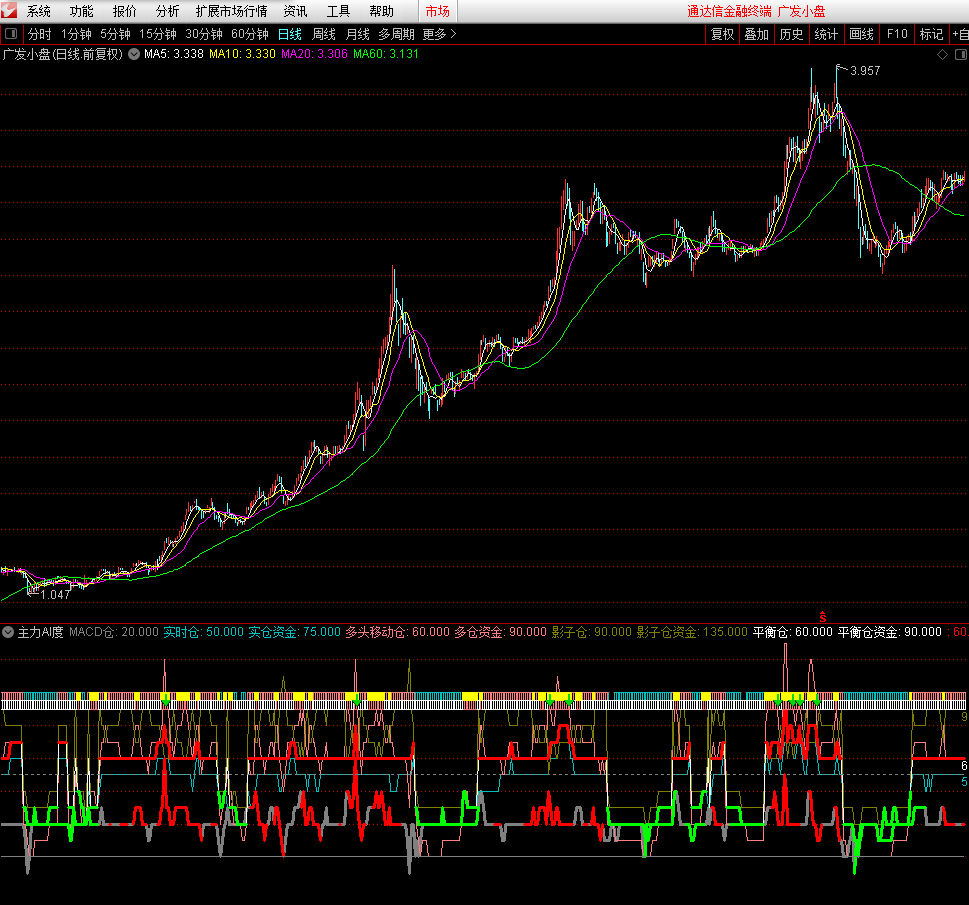The height and width of the screenshot is (905, 969).
Task: Select the 15分钟 period tab
Action: pos(158,34)
